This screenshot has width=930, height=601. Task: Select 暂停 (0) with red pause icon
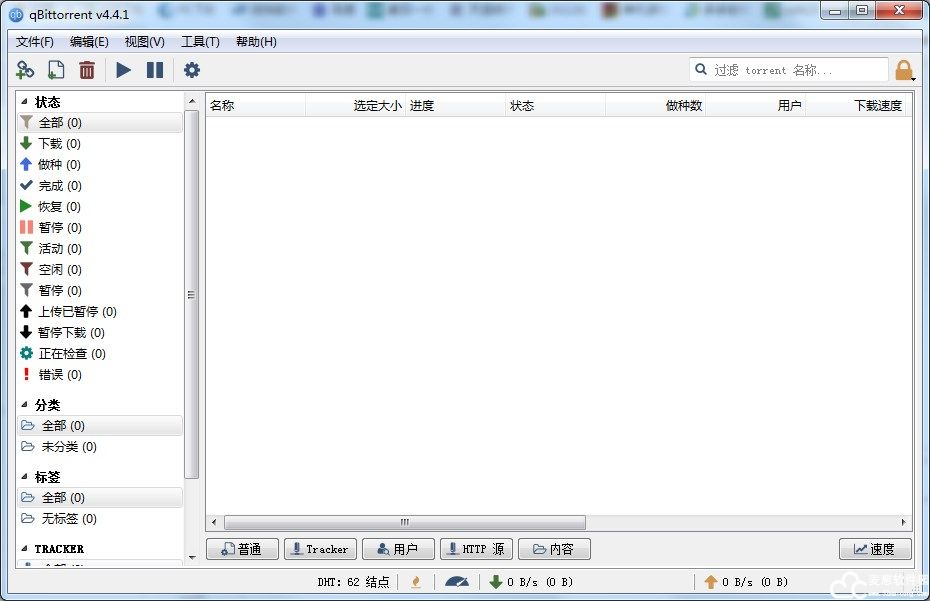pyautogui.click(x=100, y=227)
